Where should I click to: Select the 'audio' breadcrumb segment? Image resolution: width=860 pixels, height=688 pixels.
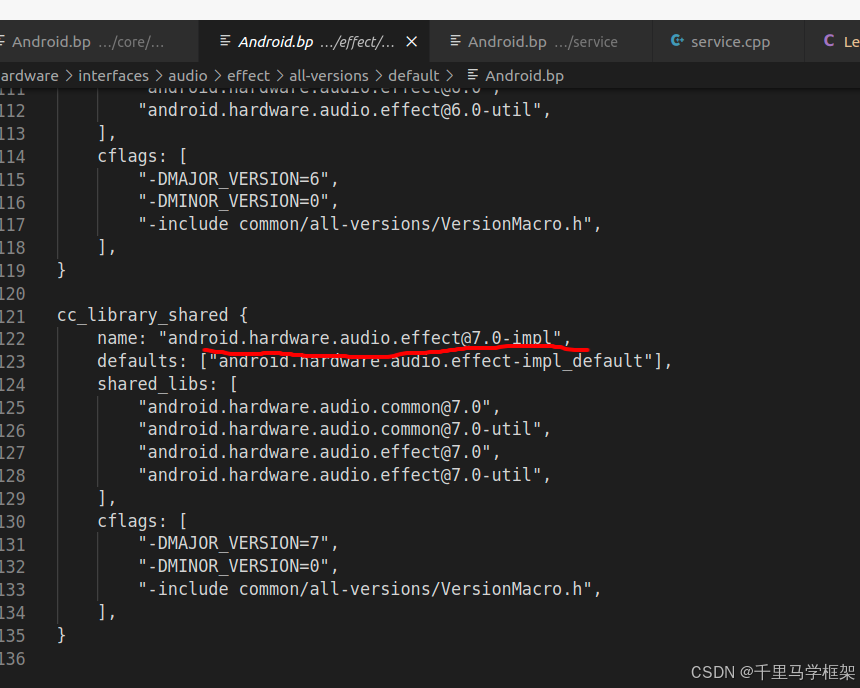pos(188,76)
